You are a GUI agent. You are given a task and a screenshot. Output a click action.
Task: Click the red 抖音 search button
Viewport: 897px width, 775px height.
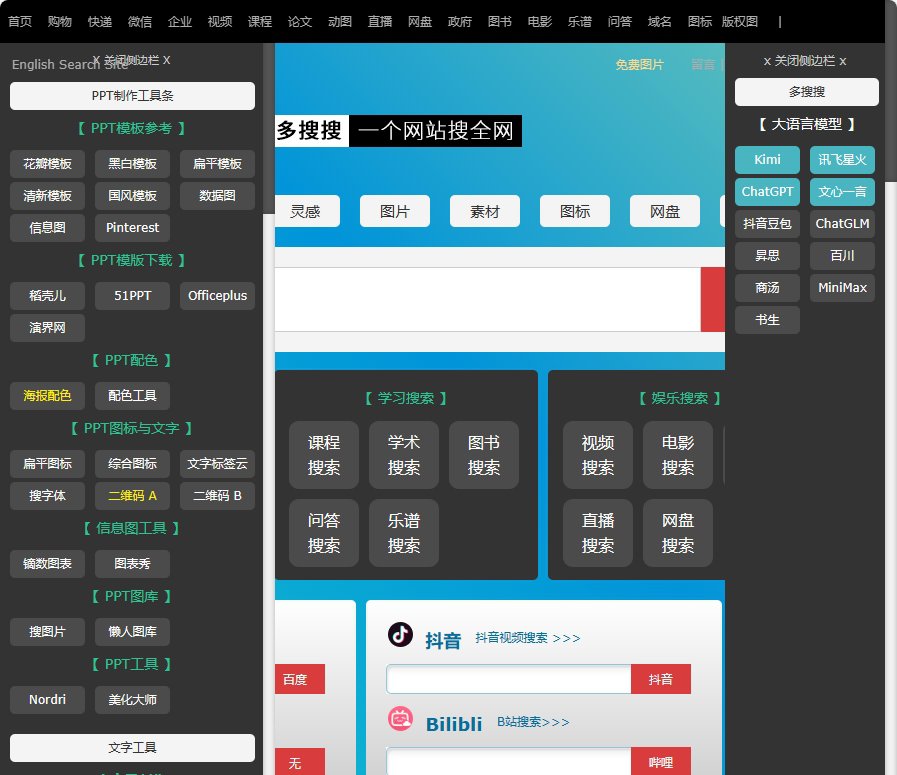click(x=661, y=679)
